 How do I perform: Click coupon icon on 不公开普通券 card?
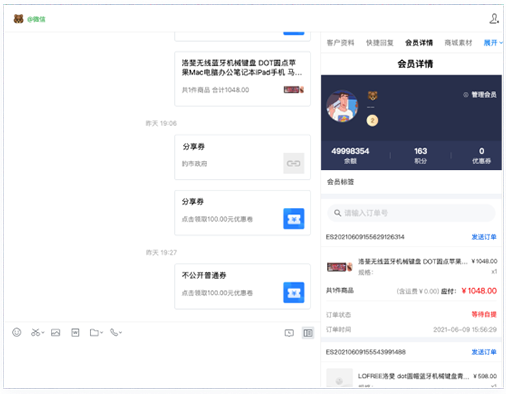click(294, 292)
